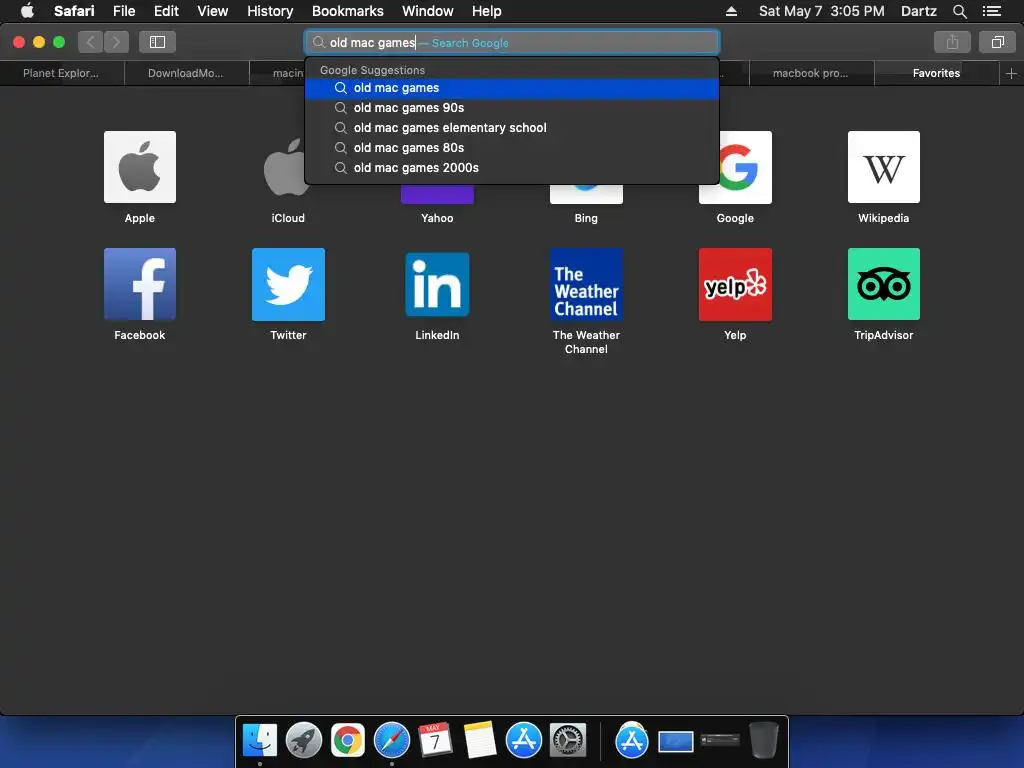
Task: Select the Favorites tab
Action: [936, 73]
